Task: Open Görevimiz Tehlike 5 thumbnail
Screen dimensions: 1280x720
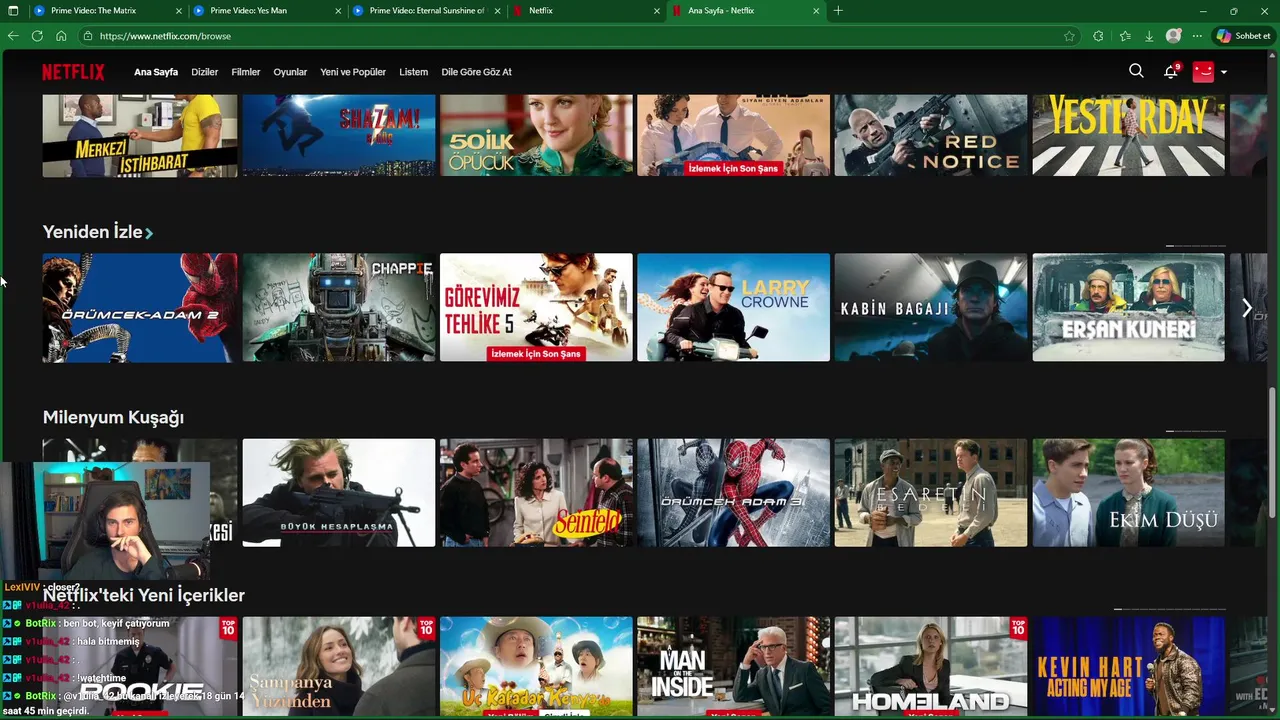Action: [536, 307]
